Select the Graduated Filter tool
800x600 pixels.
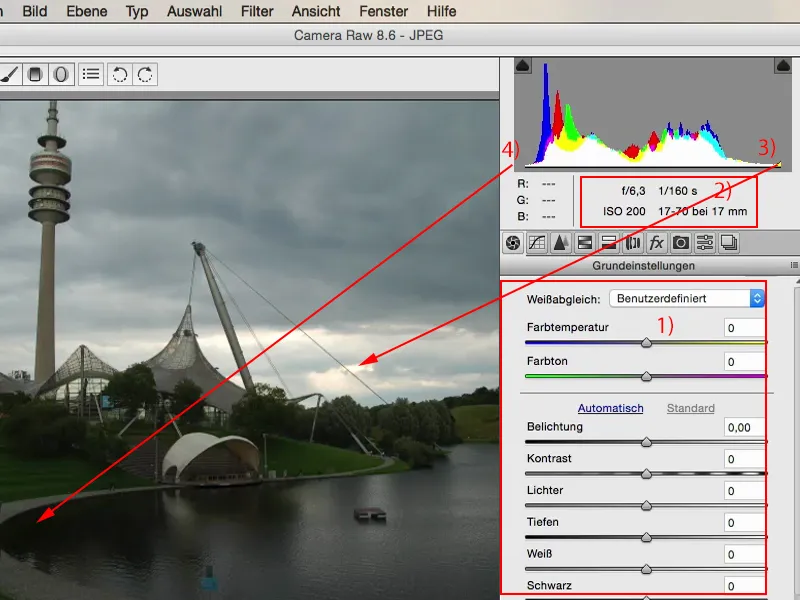(35, 74)
